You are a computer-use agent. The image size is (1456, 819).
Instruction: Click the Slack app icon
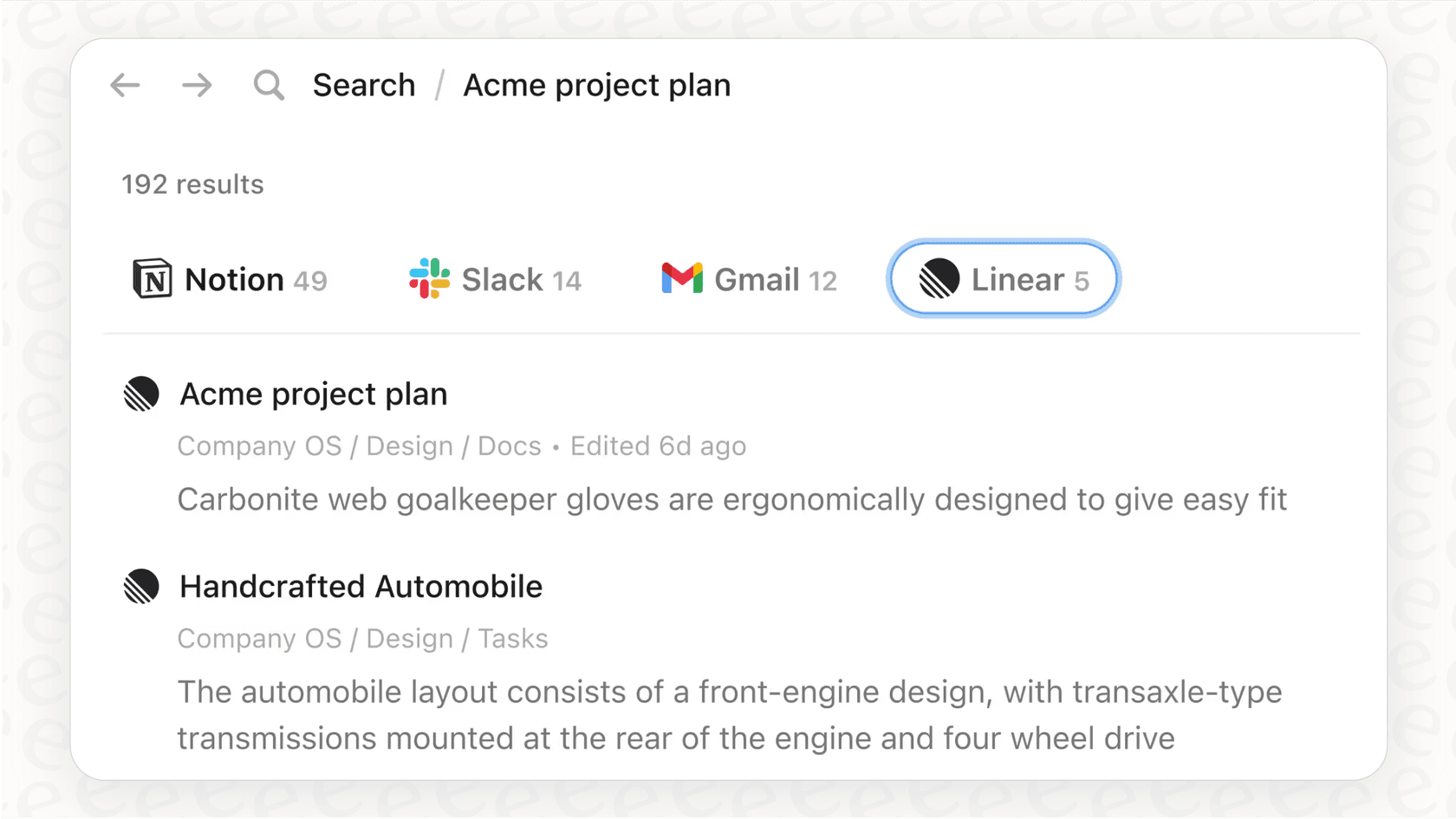[430, 279]
